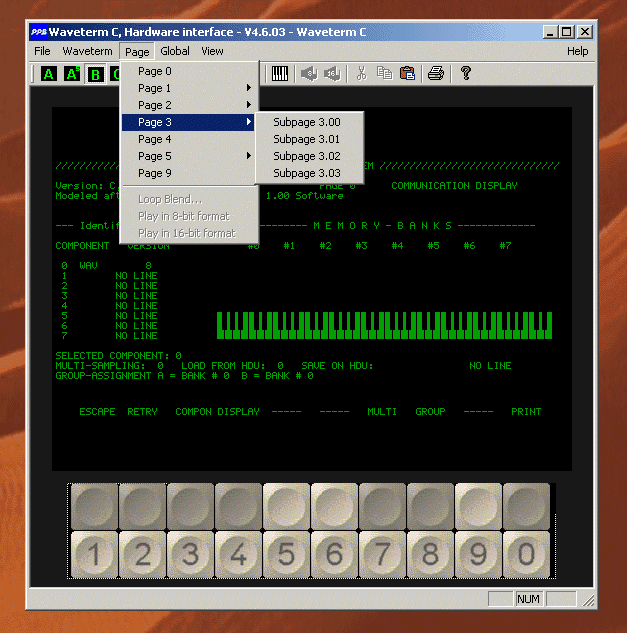Click the number 2 keypad button

coord(143,554)
